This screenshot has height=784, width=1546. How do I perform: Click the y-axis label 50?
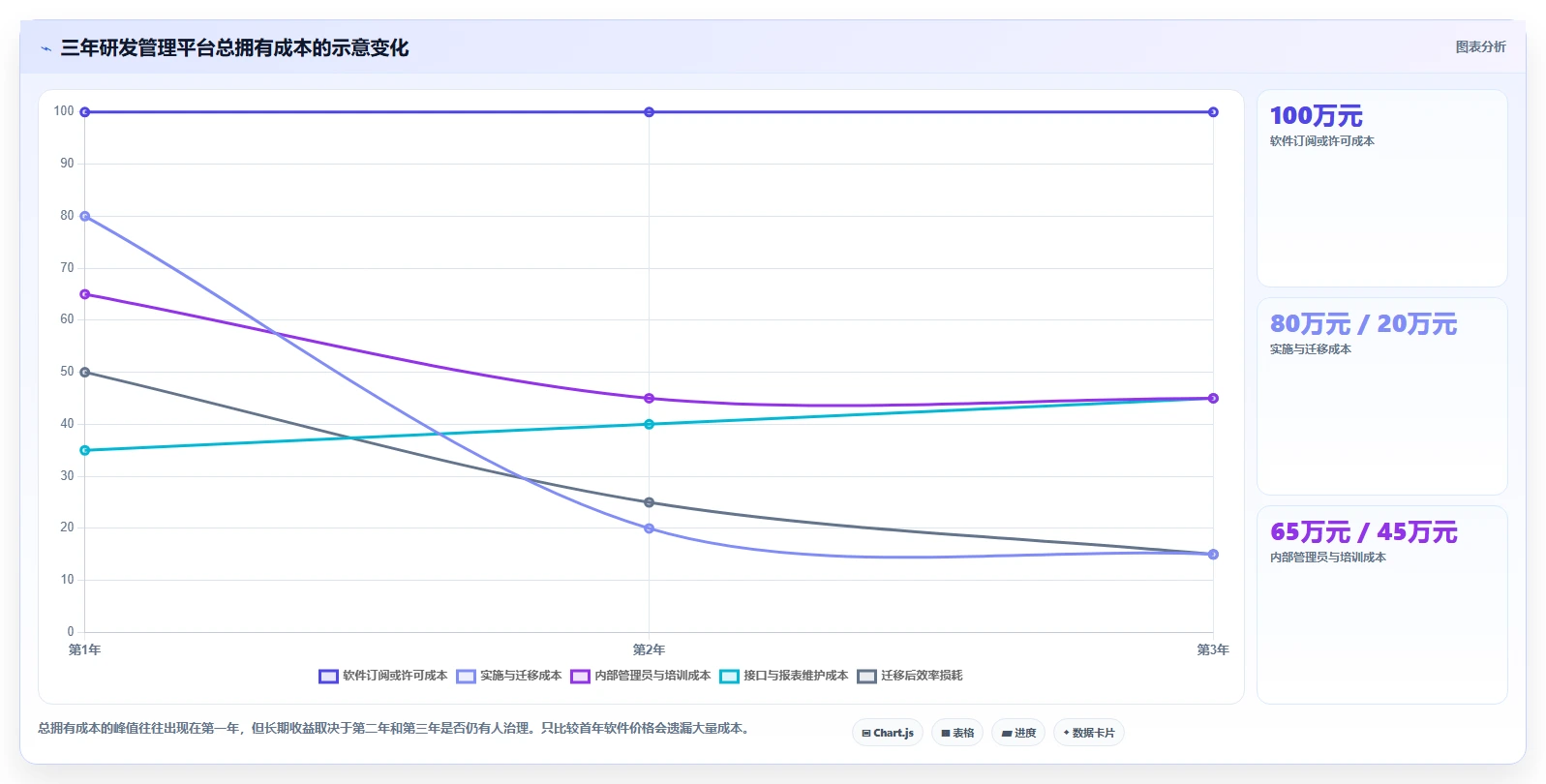point(67,372)
